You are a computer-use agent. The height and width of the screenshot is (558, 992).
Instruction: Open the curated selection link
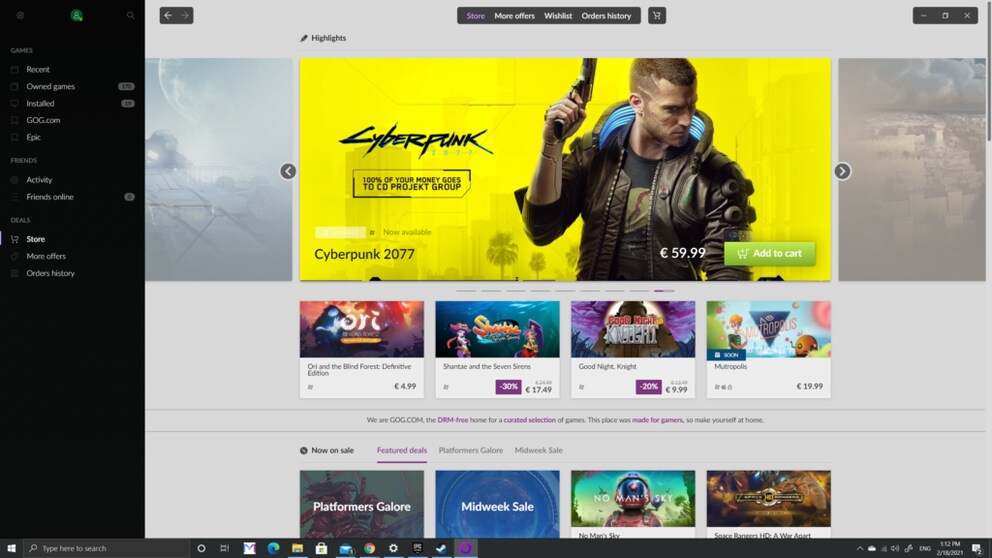click(x=530, y=420)
